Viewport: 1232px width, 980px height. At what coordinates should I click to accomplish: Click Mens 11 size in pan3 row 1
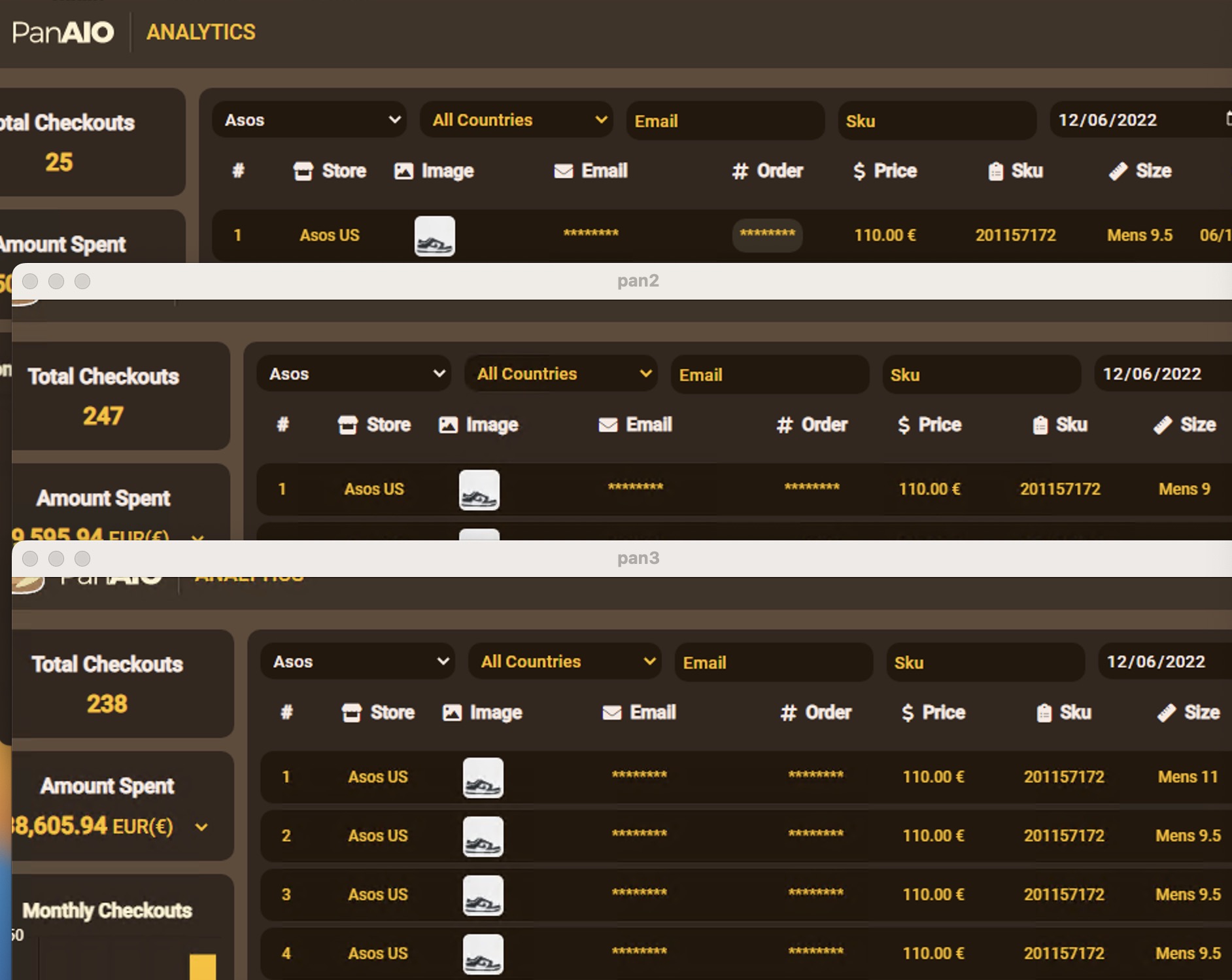click(x=1188, y=777)
